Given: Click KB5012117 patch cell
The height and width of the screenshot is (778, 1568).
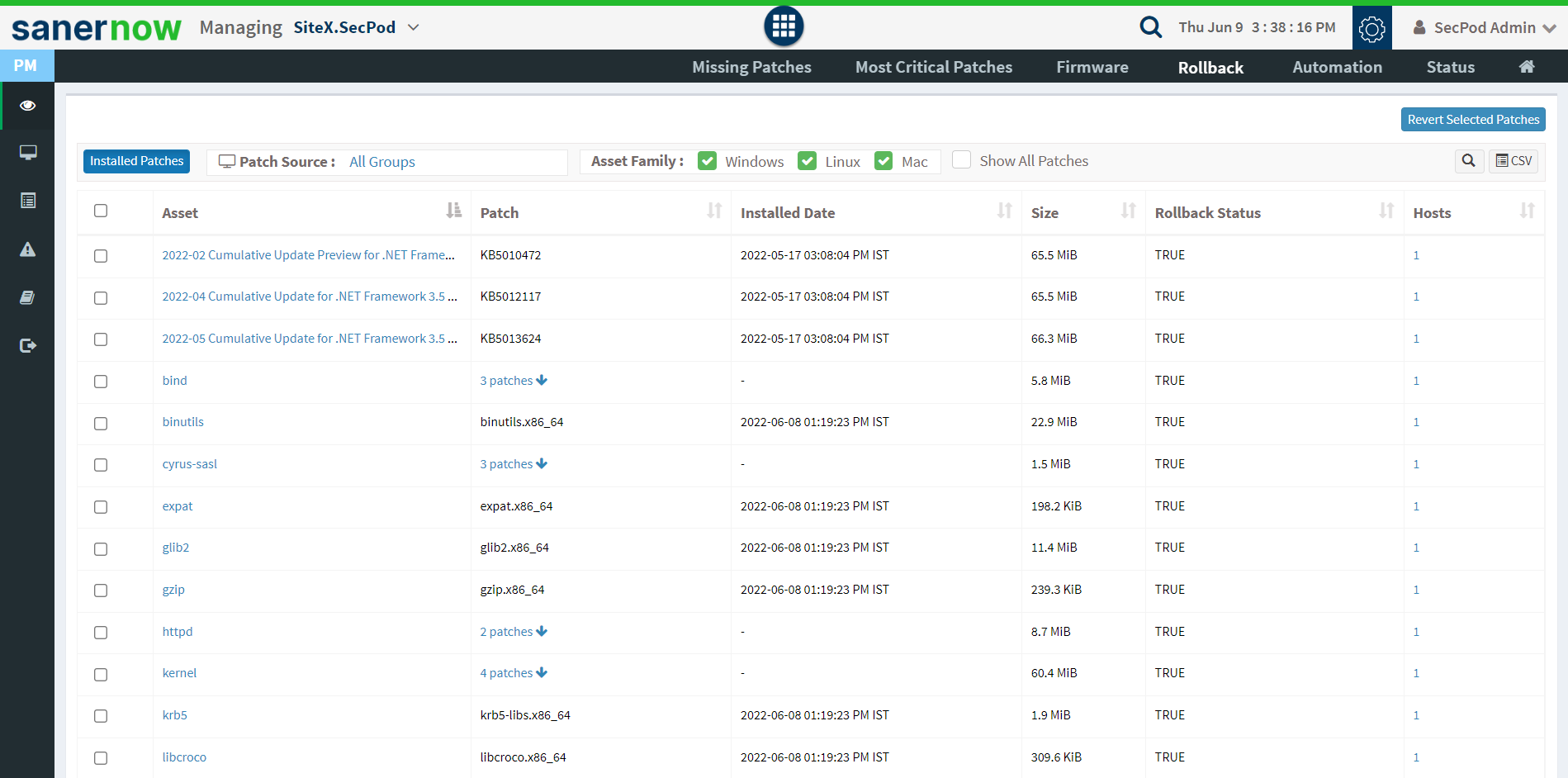Looking at the screenshot, I should click(511, 296).
